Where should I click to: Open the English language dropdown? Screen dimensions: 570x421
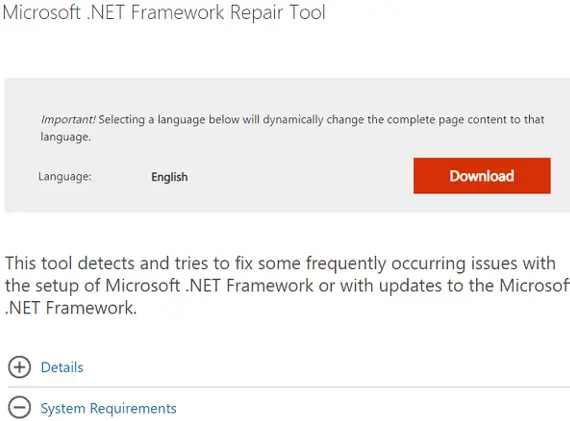coord(169,177)
